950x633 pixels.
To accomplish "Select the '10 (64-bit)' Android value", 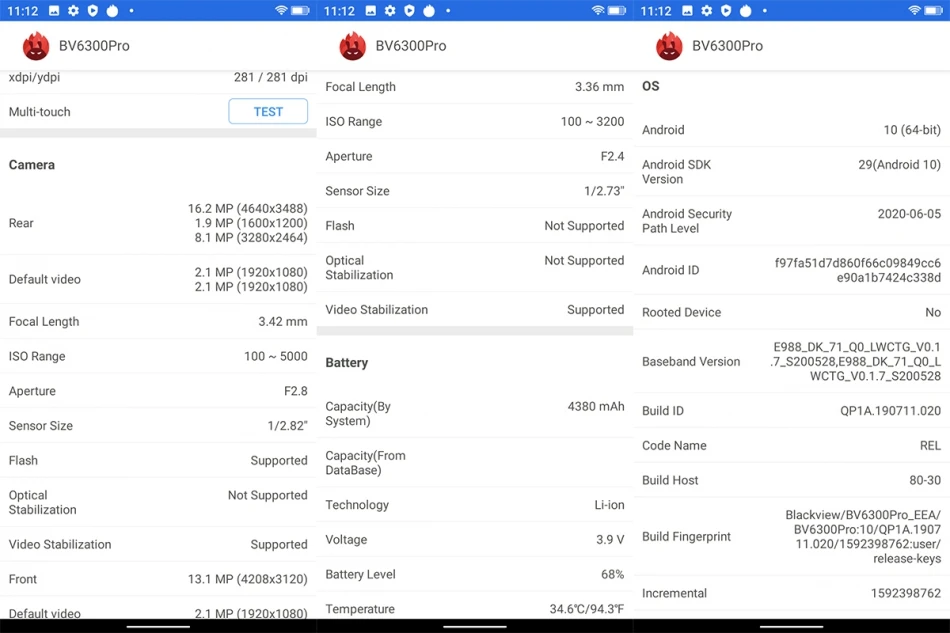I will [912, 130].
